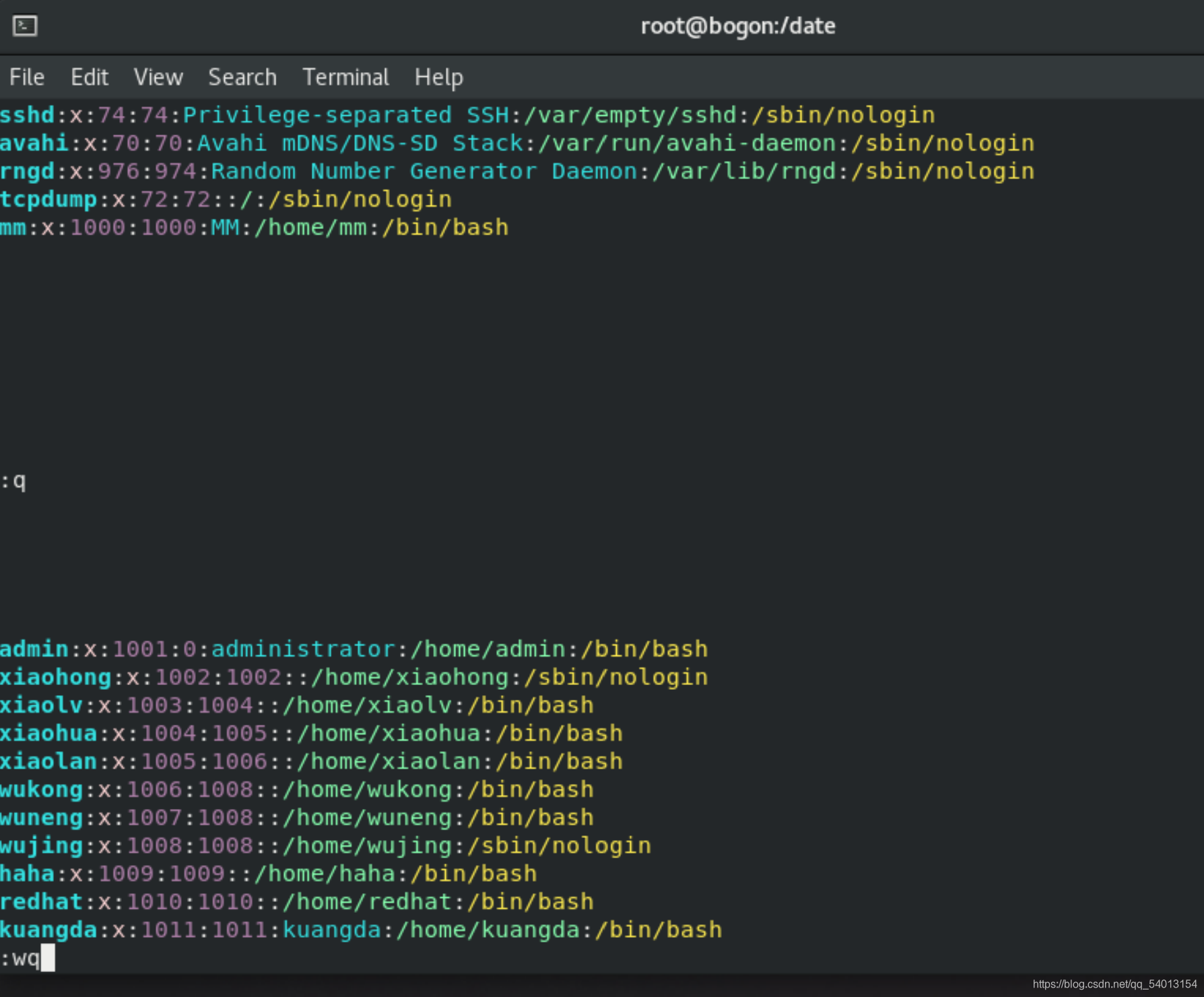Image resolution: width=1204 pixels, height=997 pixels.
Task: Click the mm user /home/mm line
Action: point(255,228)
